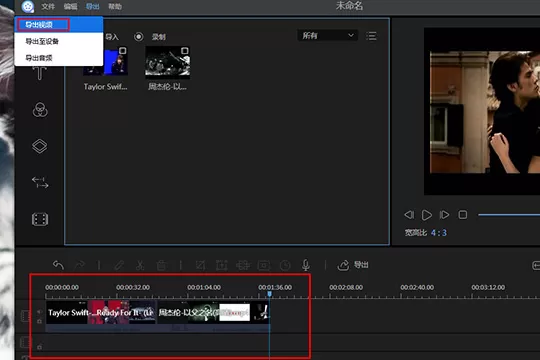Screen dimensions: 540x360
Task: Lock the first video track
Action: click(39, 321)
